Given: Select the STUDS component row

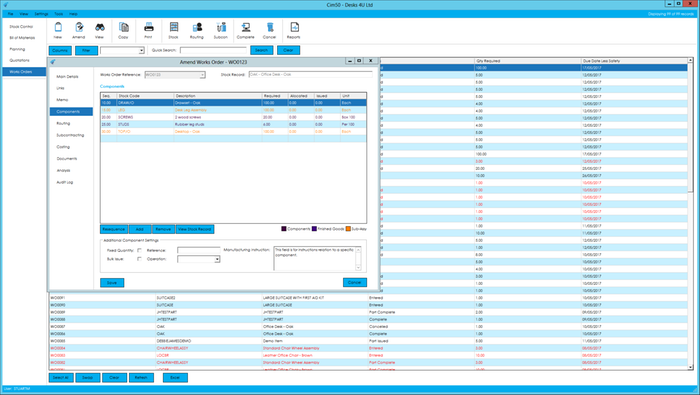Looking at the screenshot, I should [233, 125].
